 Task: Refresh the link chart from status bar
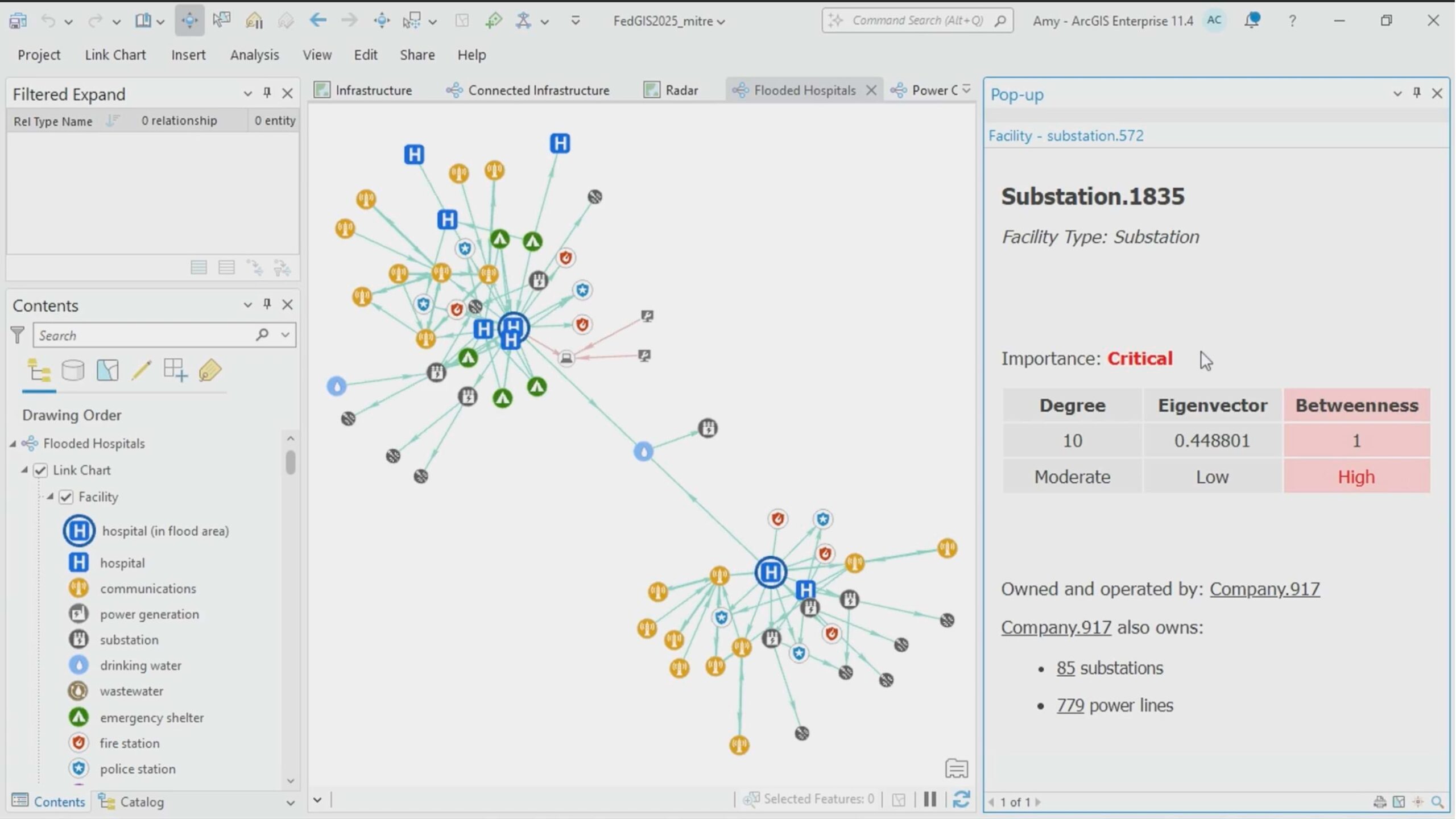tap(962, 799)
